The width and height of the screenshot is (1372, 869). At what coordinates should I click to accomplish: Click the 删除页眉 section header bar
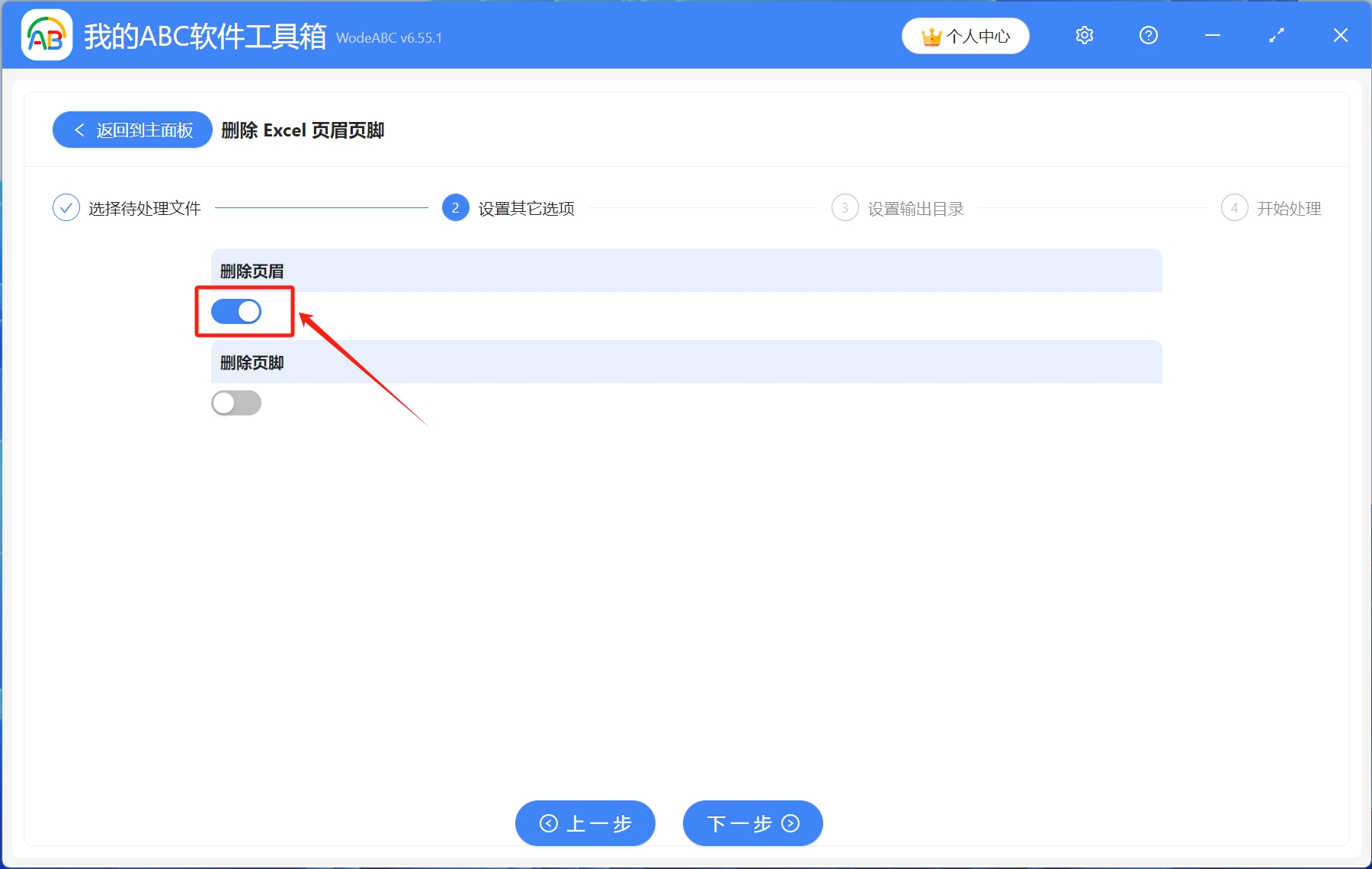686,270
